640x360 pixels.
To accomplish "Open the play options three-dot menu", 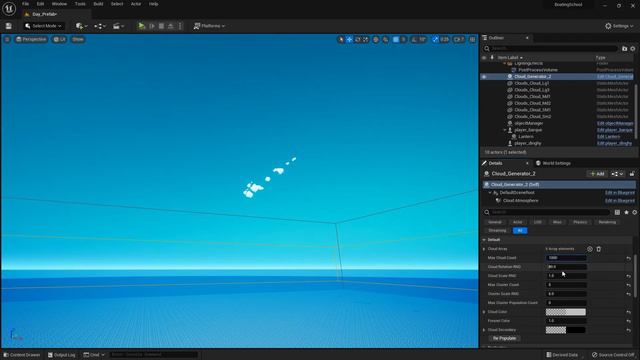I will (x=180, y=26).
